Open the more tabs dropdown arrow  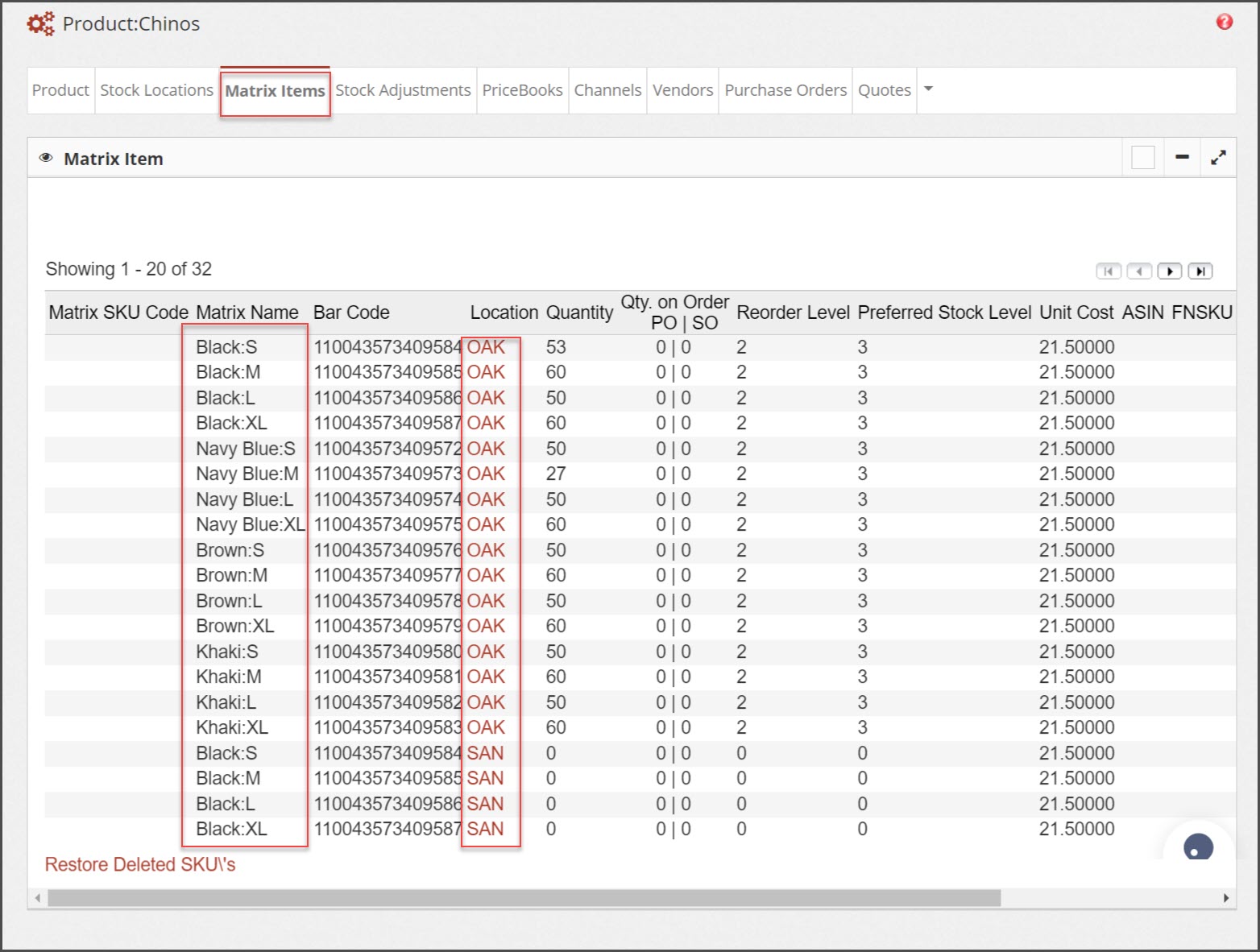tap(928, 89)
